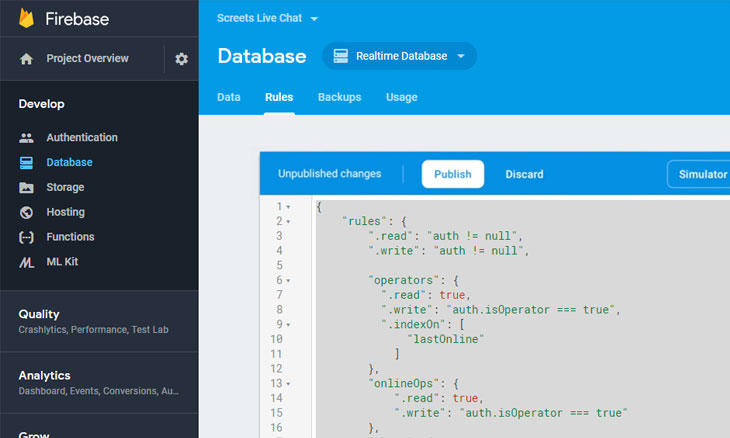Open the Backups tab
Image resolution: width=730 pixels, height=438 pixels.
pos(339,97)
